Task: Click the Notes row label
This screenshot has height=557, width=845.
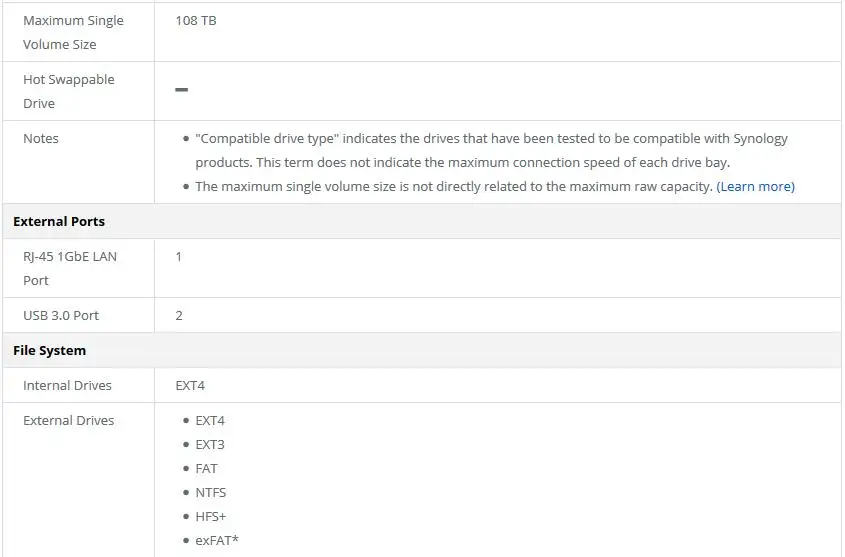Action: pyautogui.click(x=40, y=138)
